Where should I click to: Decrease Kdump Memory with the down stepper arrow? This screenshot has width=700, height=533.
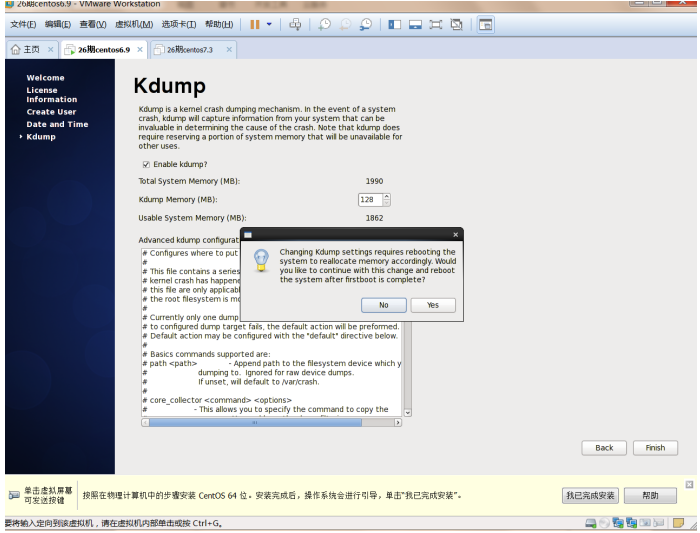[387, 203]
